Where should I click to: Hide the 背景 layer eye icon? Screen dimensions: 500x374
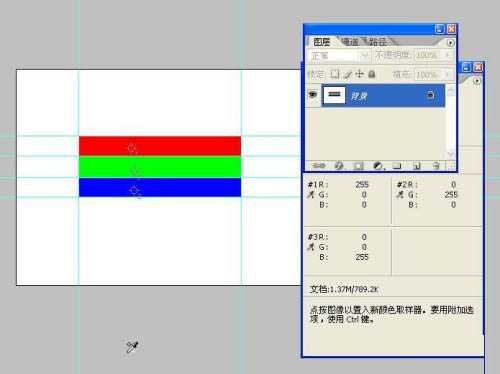313,95
